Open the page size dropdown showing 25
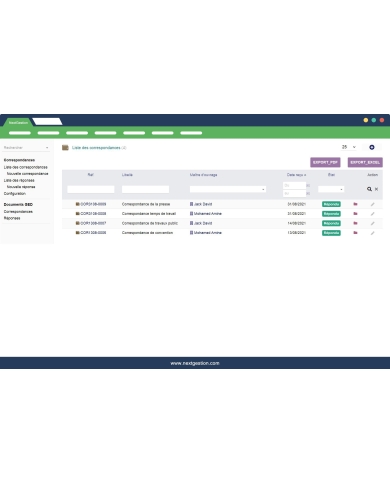 (349, 147)
